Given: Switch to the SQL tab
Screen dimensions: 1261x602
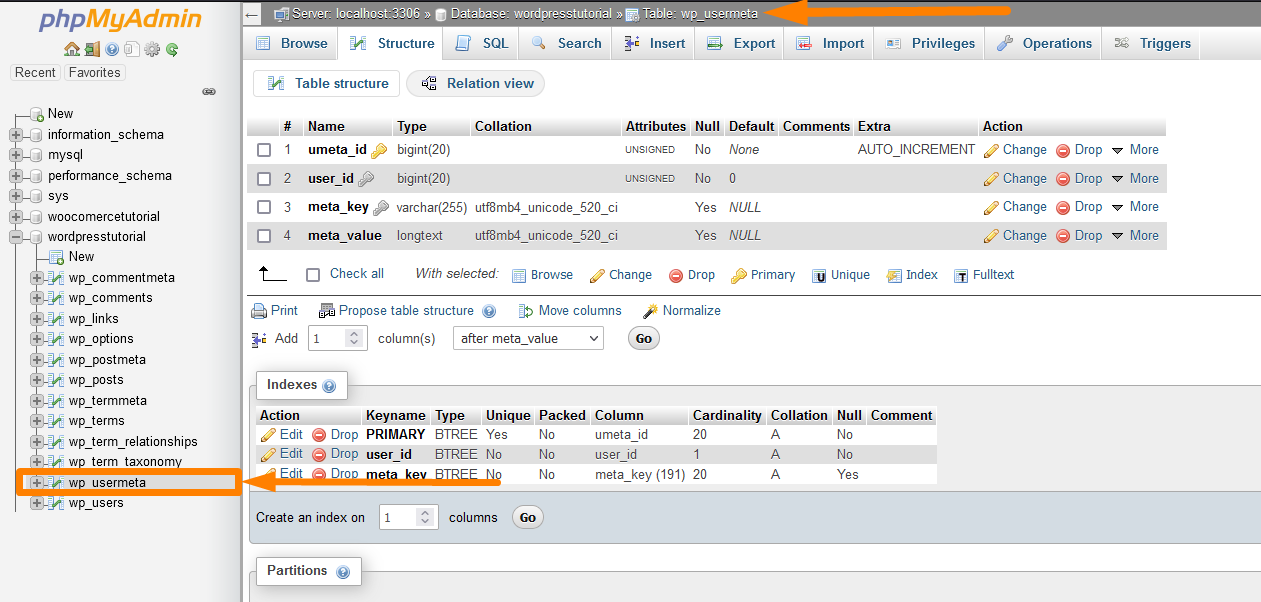Looking at the screenshot, I should point(483,43).
